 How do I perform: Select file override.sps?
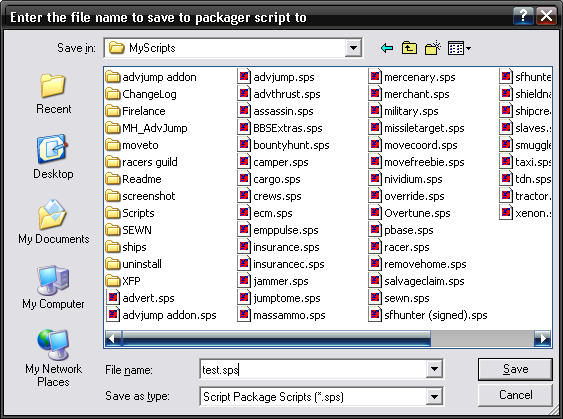coord(406,196)
